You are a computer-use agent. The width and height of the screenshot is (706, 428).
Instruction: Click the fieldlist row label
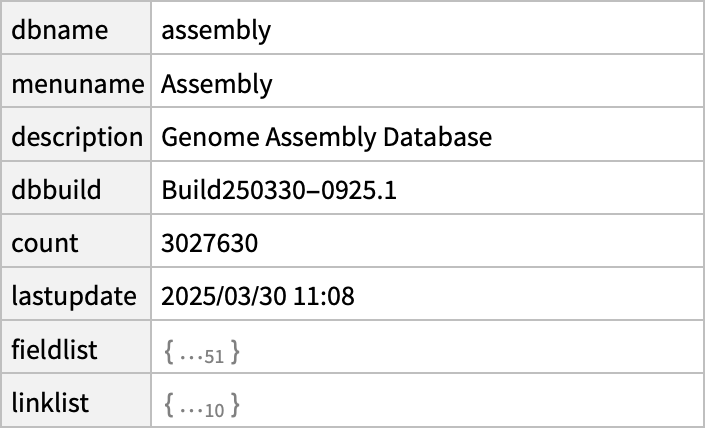click(54, 350)
